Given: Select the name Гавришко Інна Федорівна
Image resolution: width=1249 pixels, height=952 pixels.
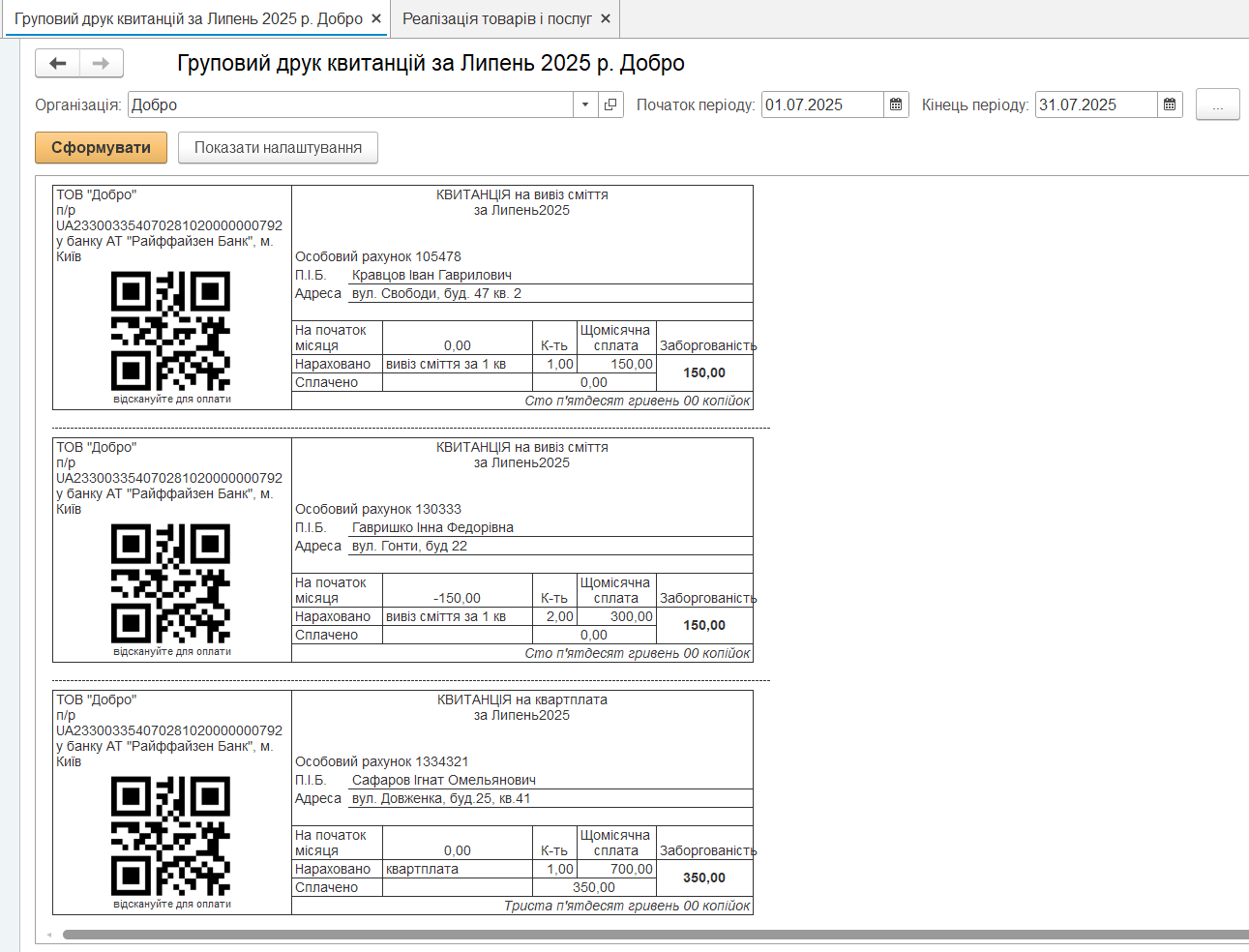Looking at the screenshot, I should coord(432,527).
